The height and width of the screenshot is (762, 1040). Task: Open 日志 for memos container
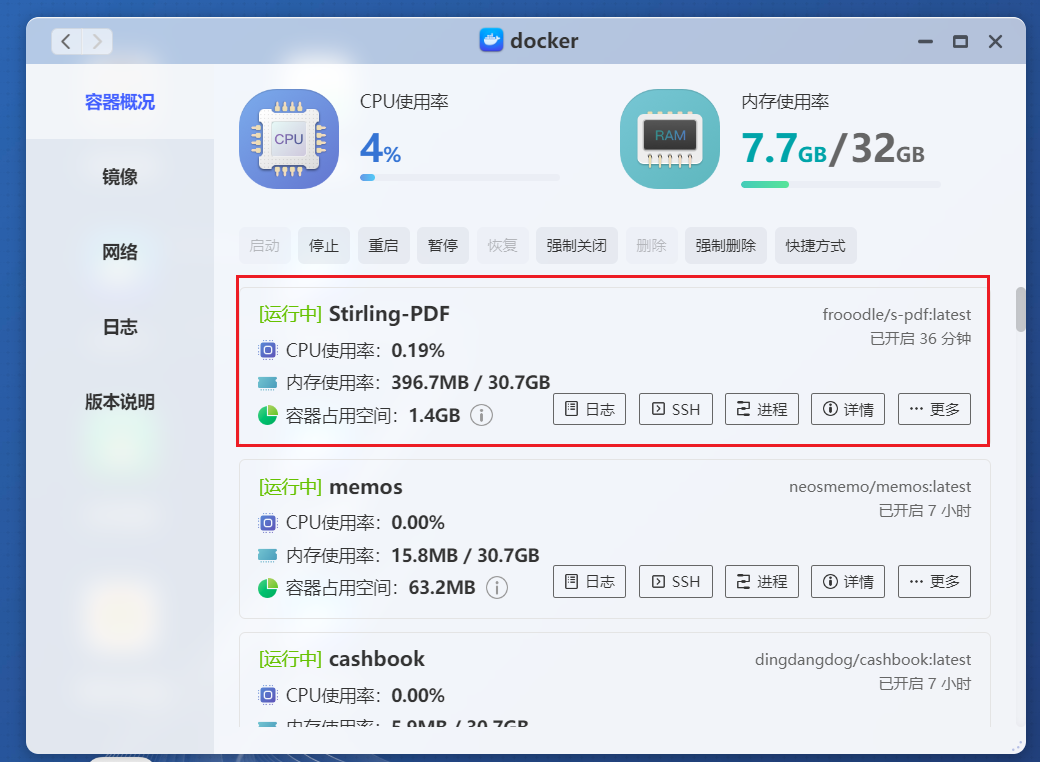(x=590, y=582)
